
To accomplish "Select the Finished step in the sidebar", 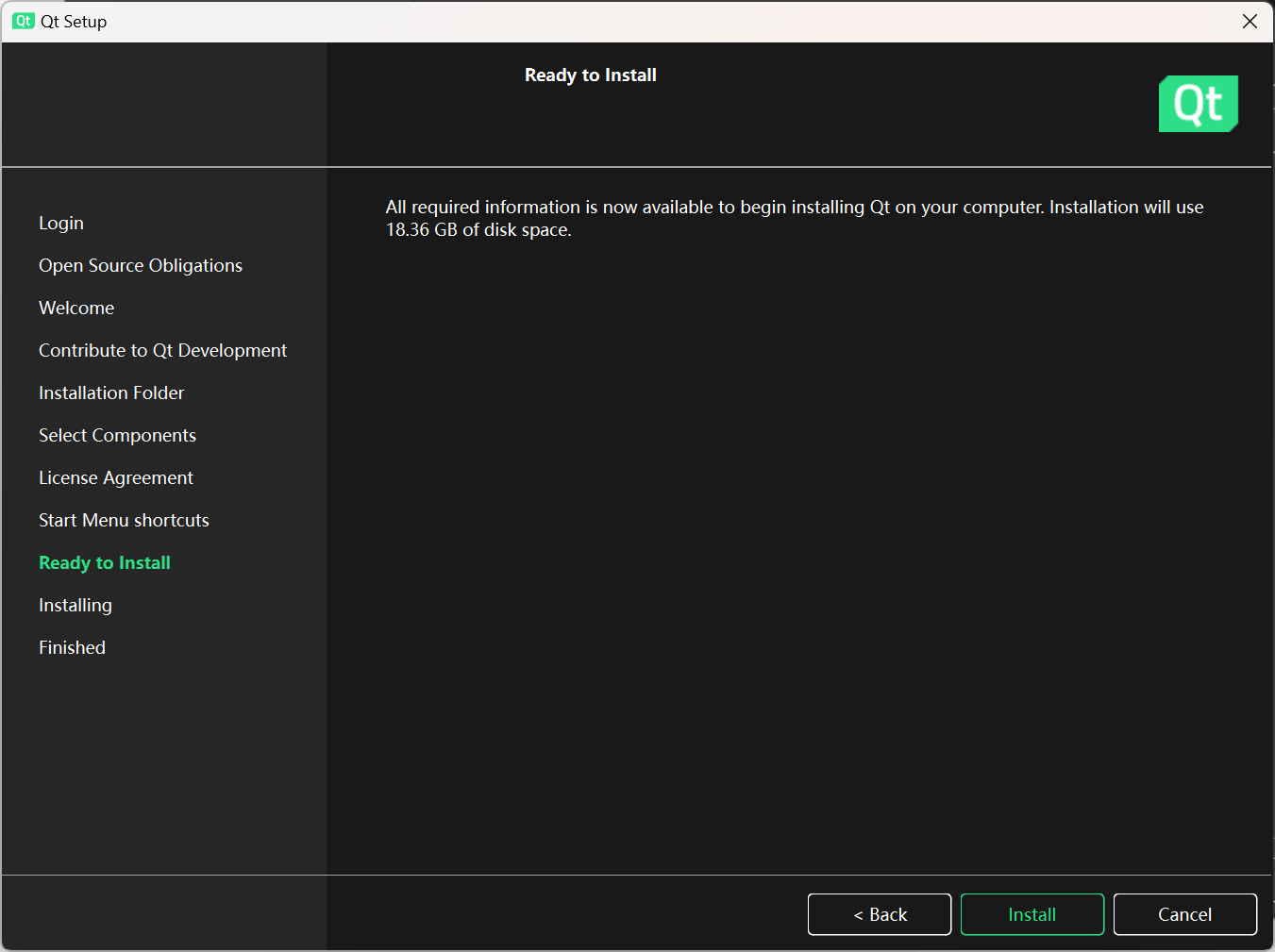I will pyautogui.click(x=72, y=647).
